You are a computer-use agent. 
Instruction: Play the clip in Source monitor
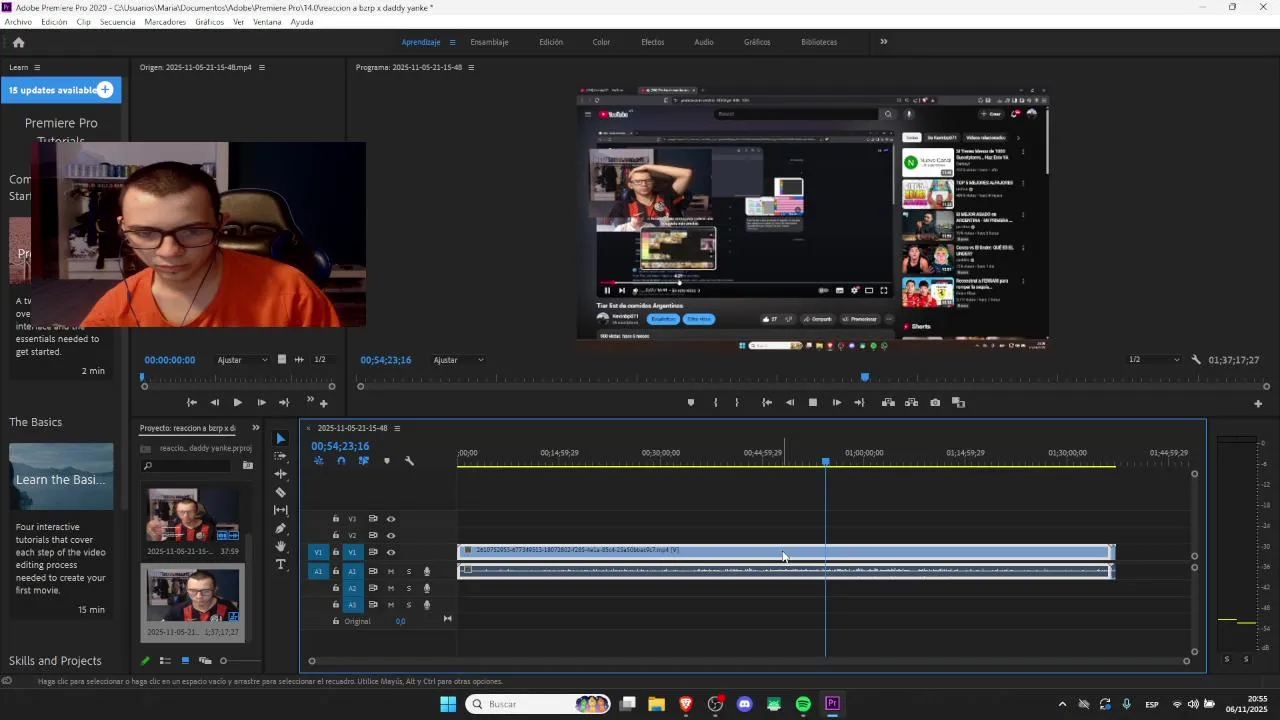click(x=237, y=402)
